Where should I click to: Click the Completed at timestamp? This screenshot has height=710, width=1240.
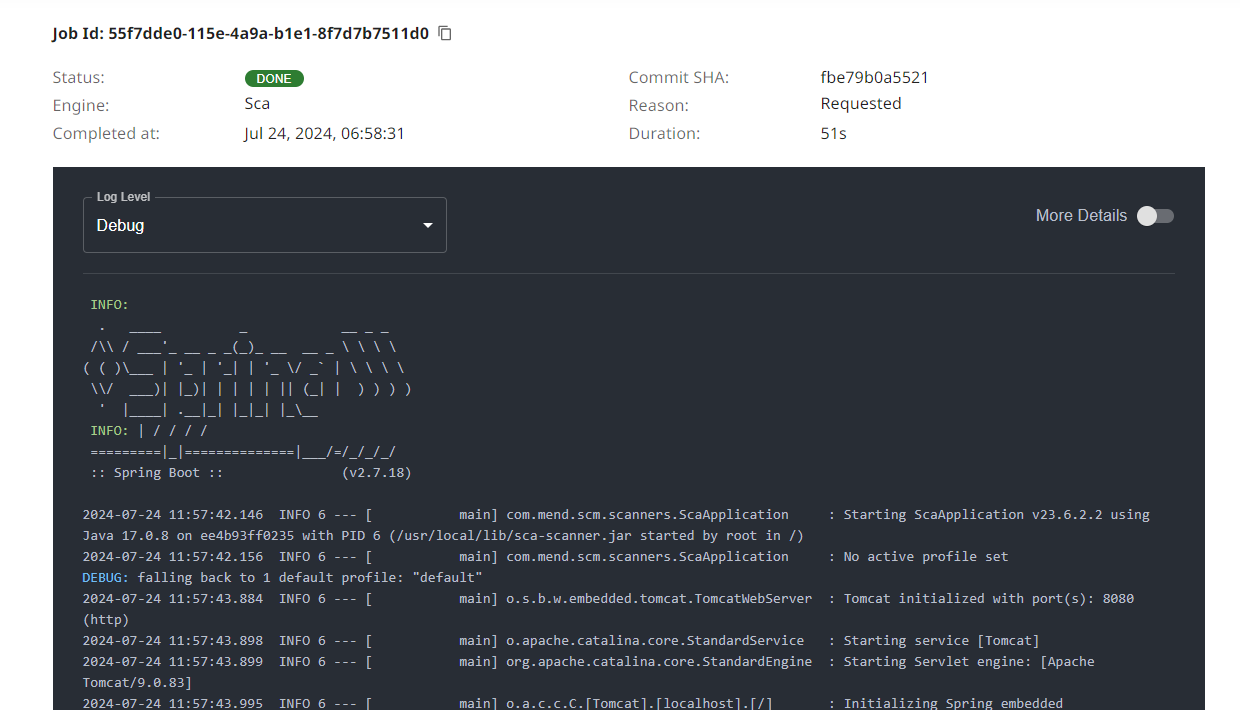coord(324,133)
